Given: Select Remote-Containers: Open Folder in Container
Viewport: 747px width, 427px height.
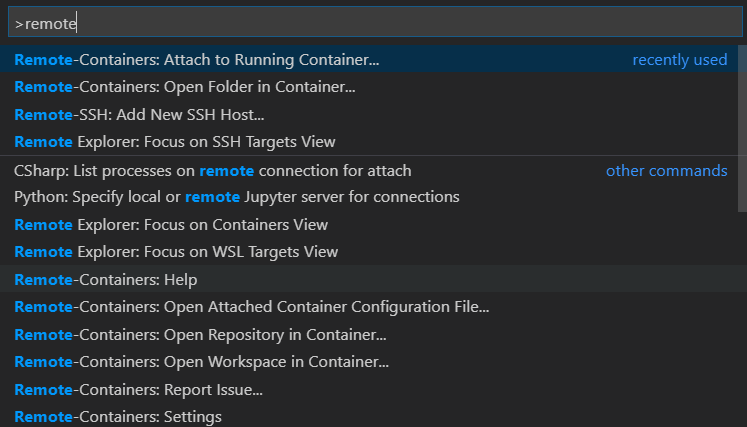Looking at the screenshot, I should 185,87.
